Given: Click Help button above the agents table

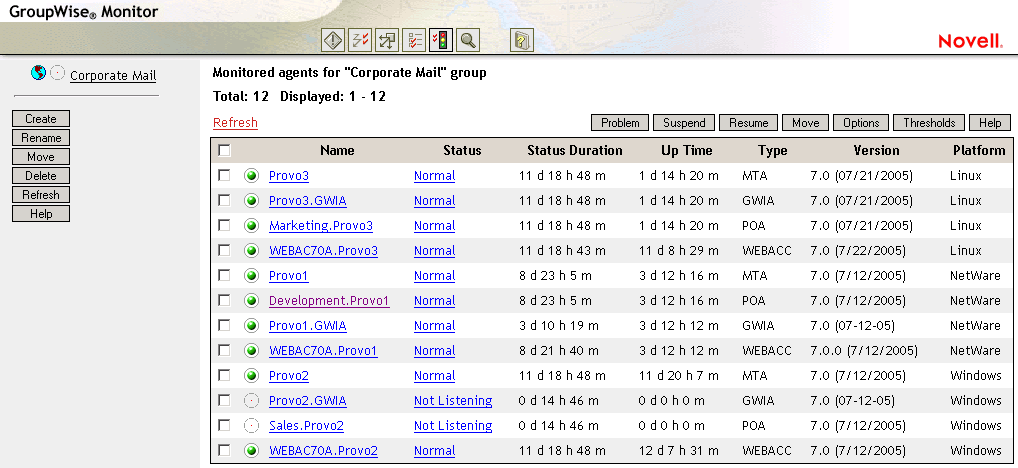Looking at the screenshot, I should pyautogui.click(x=990, y=123).
